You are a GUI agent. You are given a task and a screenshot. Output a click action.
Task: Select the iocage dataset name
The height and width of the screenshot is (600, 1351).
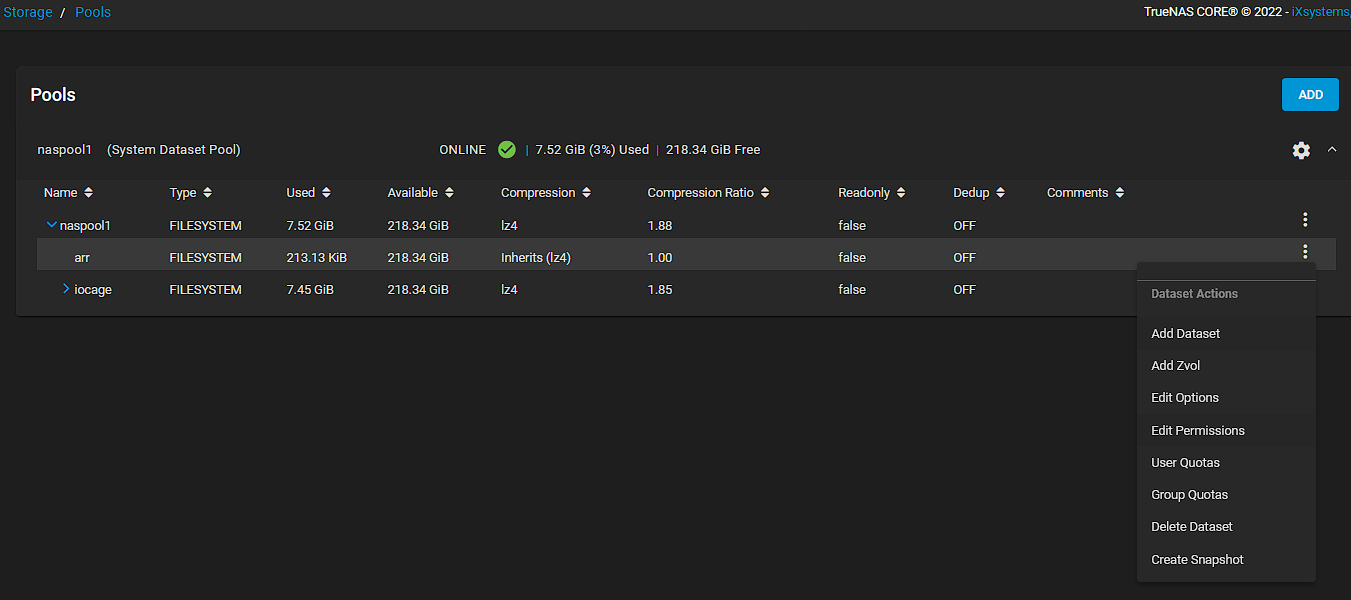pyautogui.click(x=93, y=290)
